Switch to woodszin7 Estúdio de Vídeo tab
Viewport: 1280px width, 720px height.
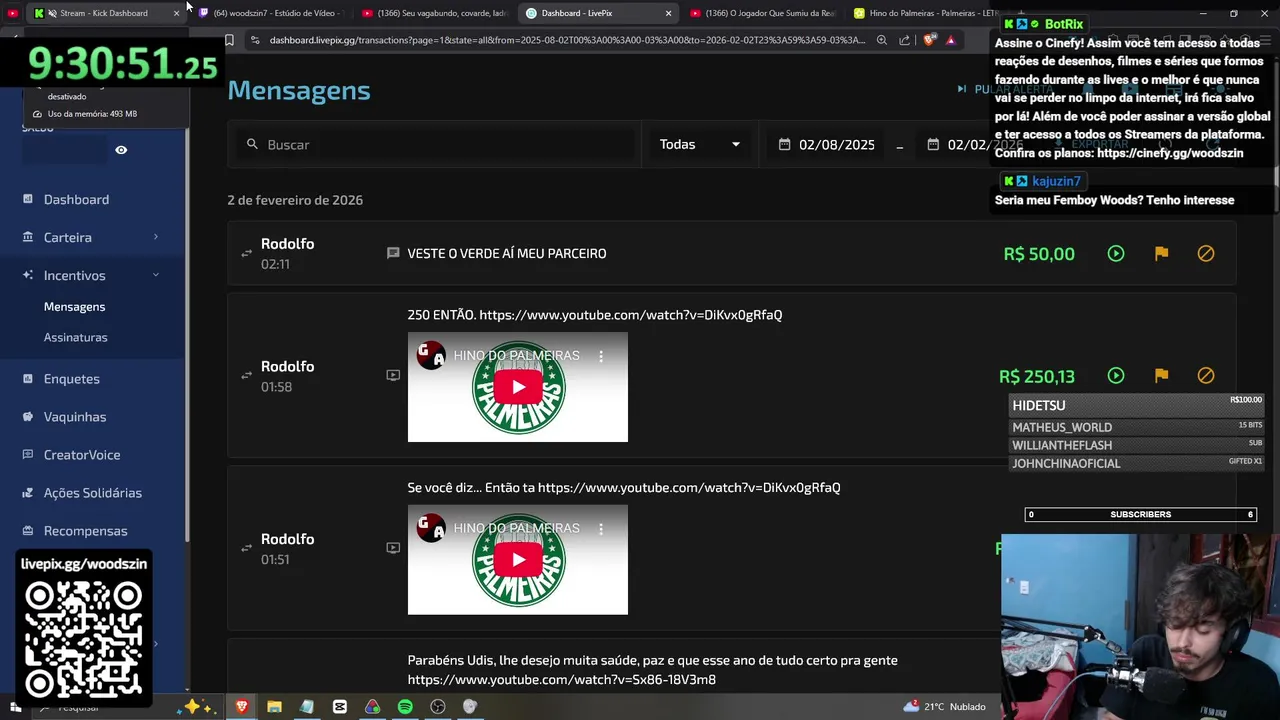point(271,13)
